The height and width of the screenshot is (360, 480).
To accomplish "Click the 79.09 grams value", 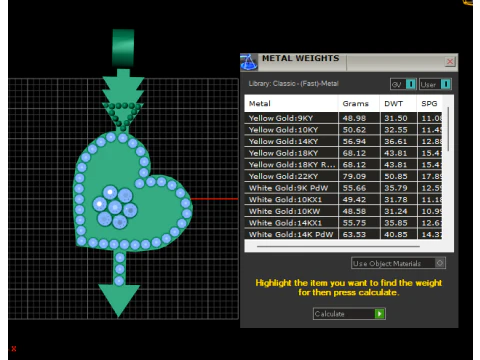I will [354, 176].
